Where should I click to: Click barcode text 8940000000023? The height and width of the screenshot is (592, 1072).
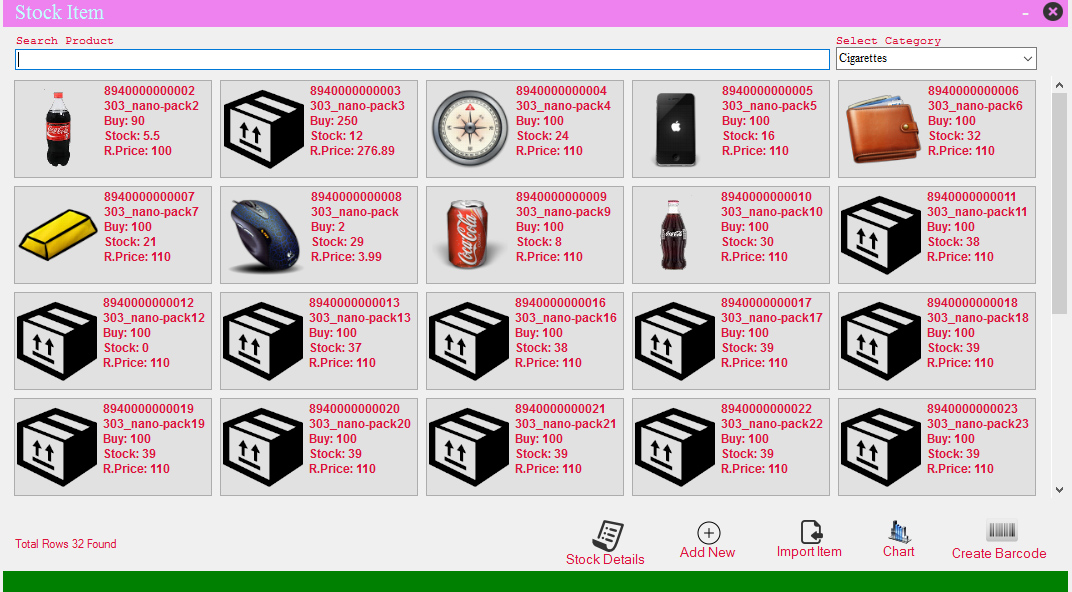coord(972,409)
